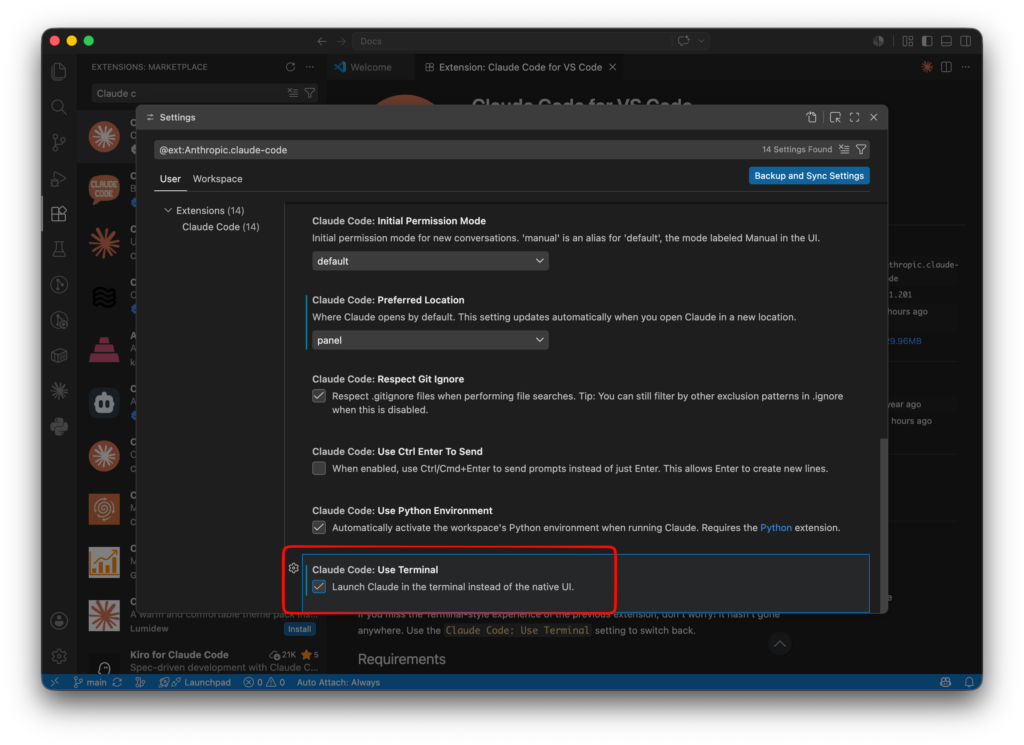Follow the Python extension link
The width and height of the screenshot is (1024, 745).
tap(775, 528)
